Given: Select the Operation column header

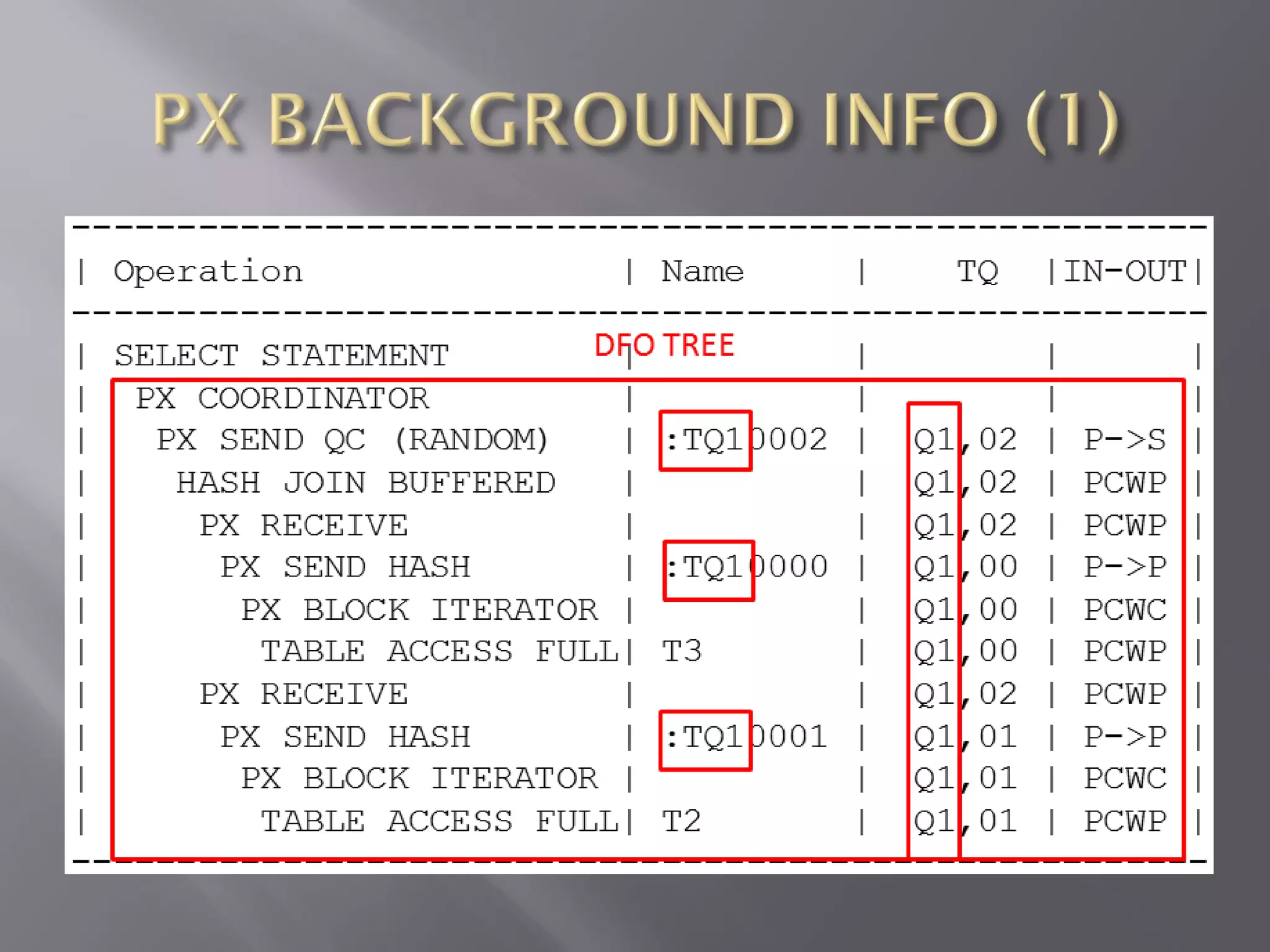Looking at the screenshot, I should tap(208, 272).
